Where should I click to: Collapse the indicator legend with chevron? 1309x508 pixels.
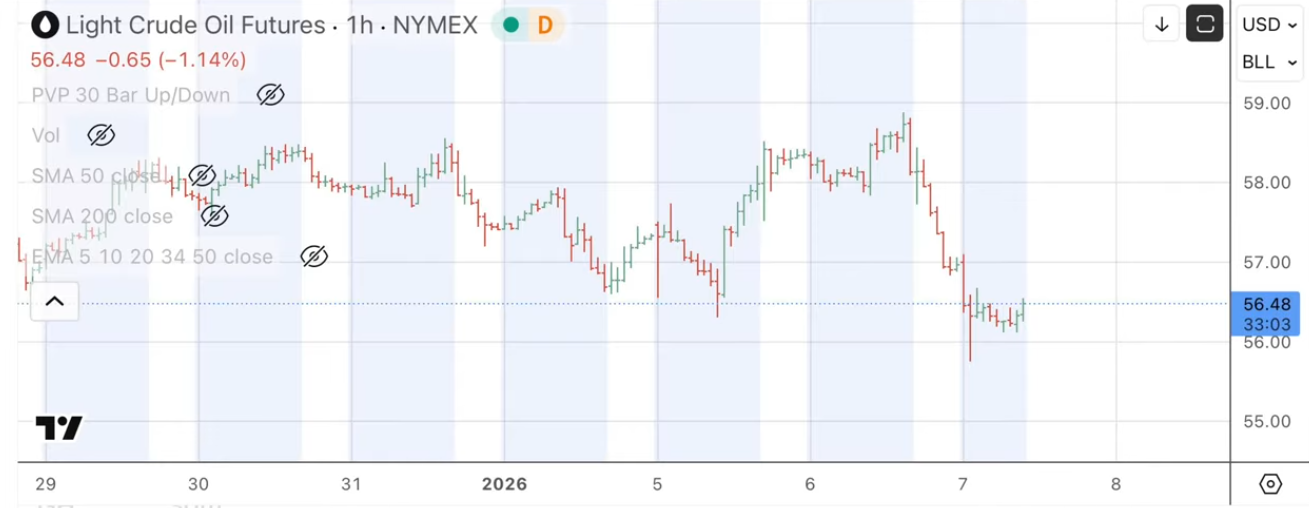(54, 301)
